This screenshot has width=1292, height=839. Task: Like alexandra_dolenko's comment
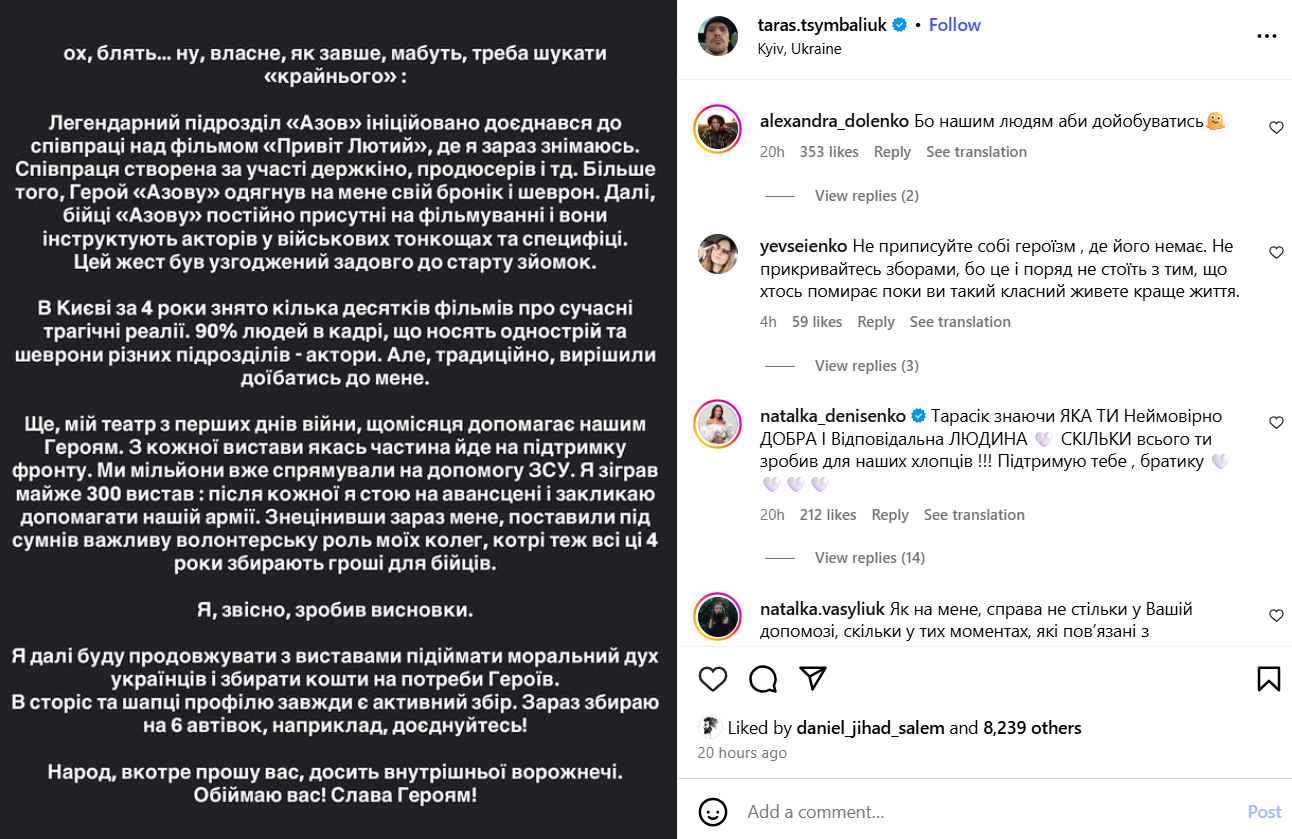[1276, 127]
